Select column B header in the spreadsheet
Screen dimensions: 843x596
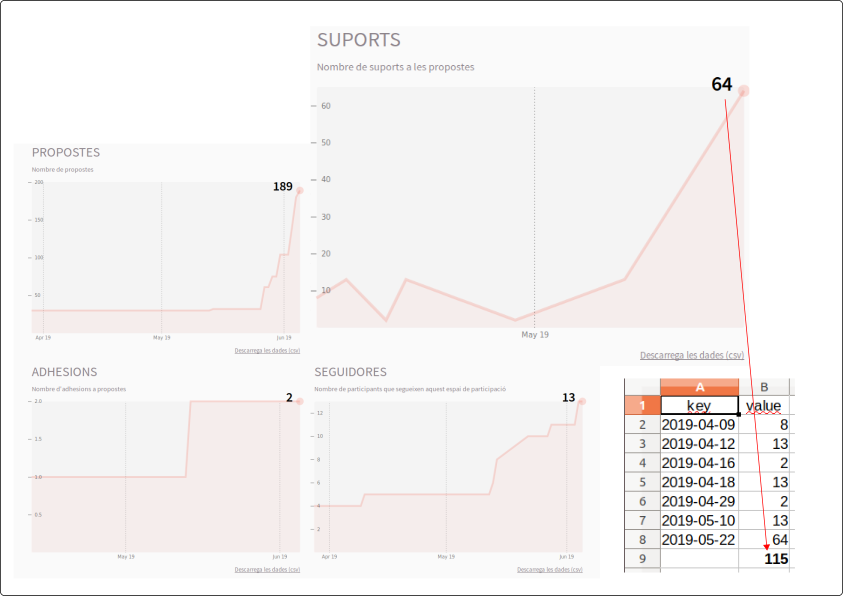click(x=765, y=387)
